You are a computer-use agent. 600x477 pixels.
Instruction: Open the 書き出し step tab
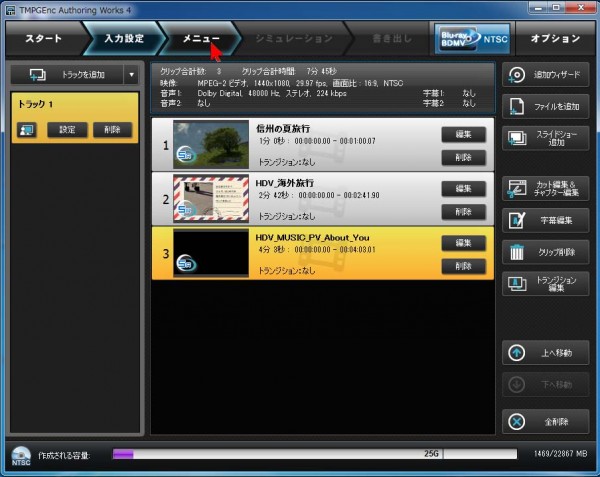pyautogui.click(x=392, y=38)
